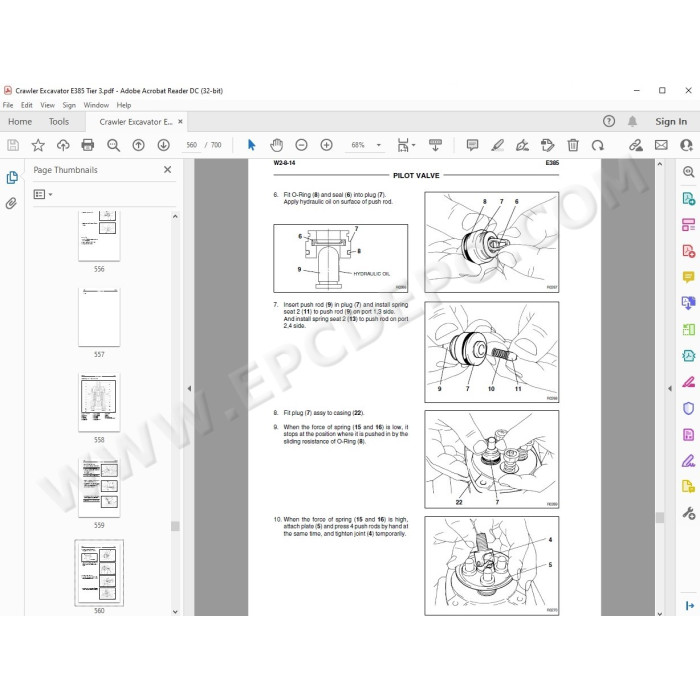Collapse right tools pane with the triangle
The height and width of the screenshot is (700, 700).
670,388
